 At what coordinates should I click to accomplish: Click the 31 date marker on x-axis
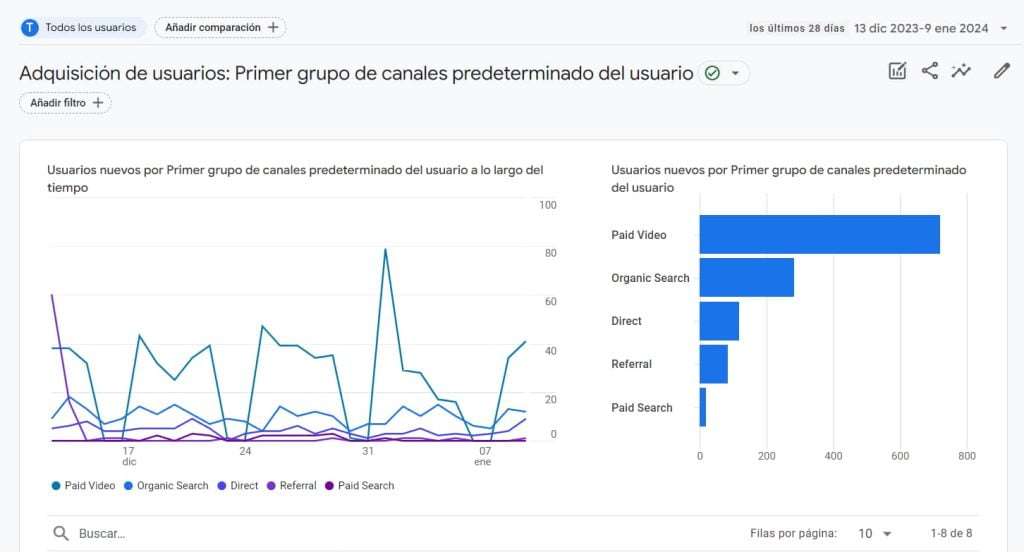368,451
